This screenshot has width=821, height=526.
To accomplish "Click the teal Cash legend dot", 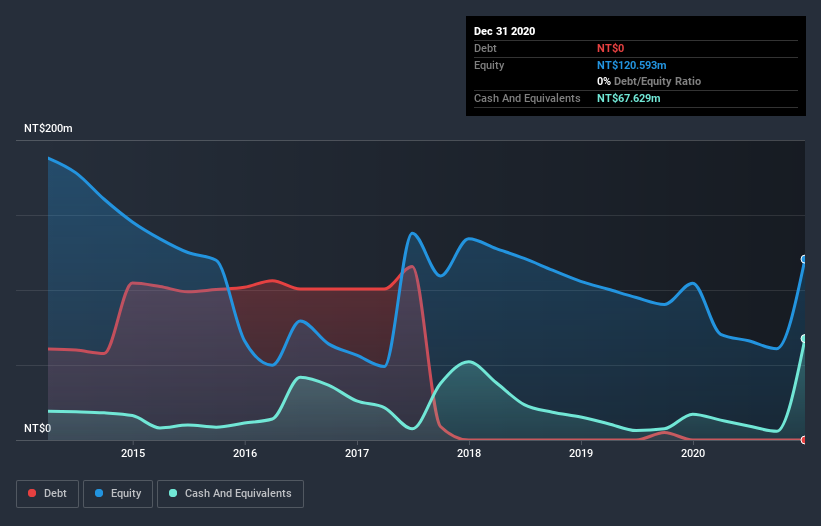I will [173, 493].
